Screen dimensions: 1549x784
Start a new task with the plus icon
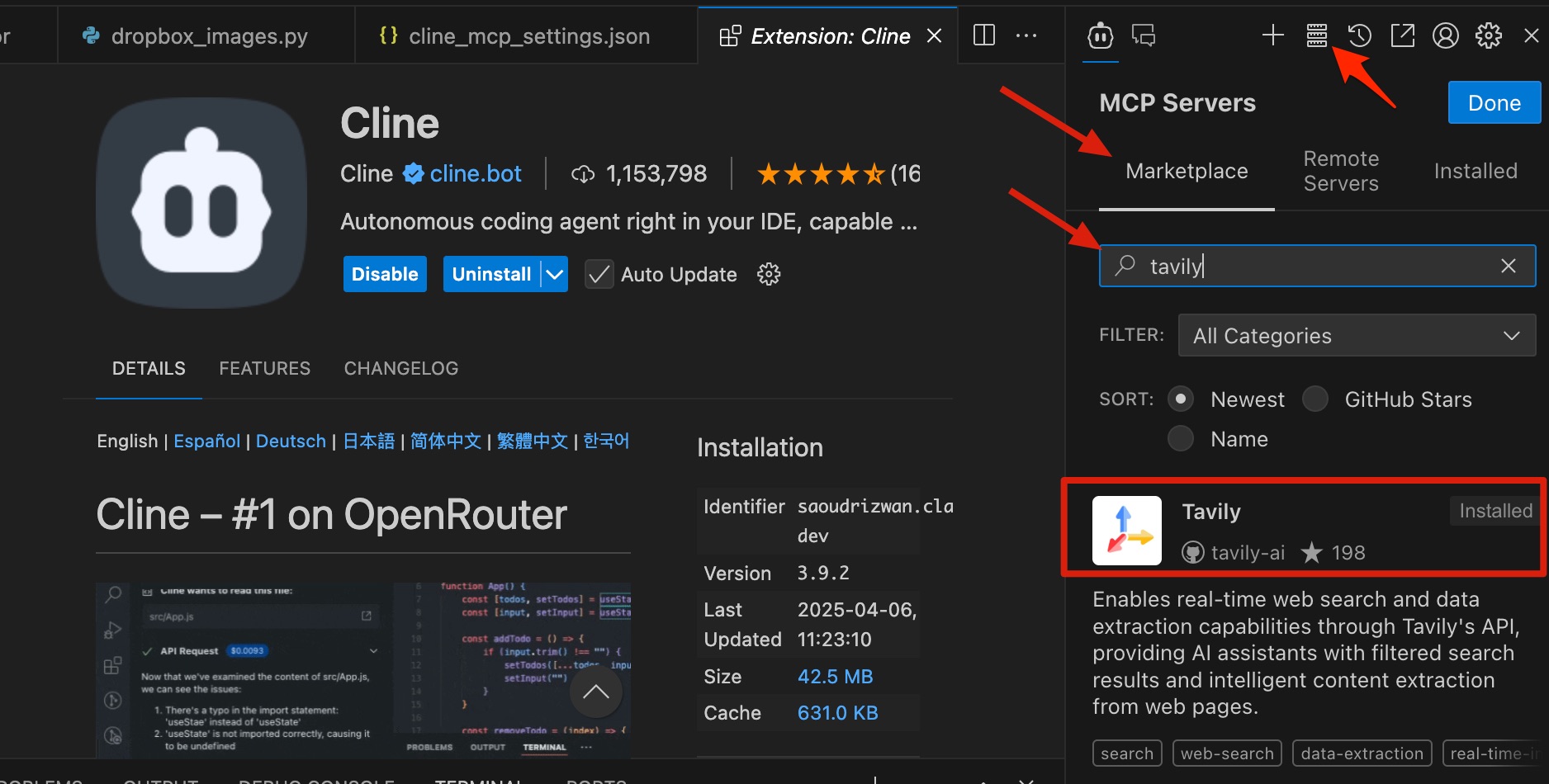click(1273, 35)
